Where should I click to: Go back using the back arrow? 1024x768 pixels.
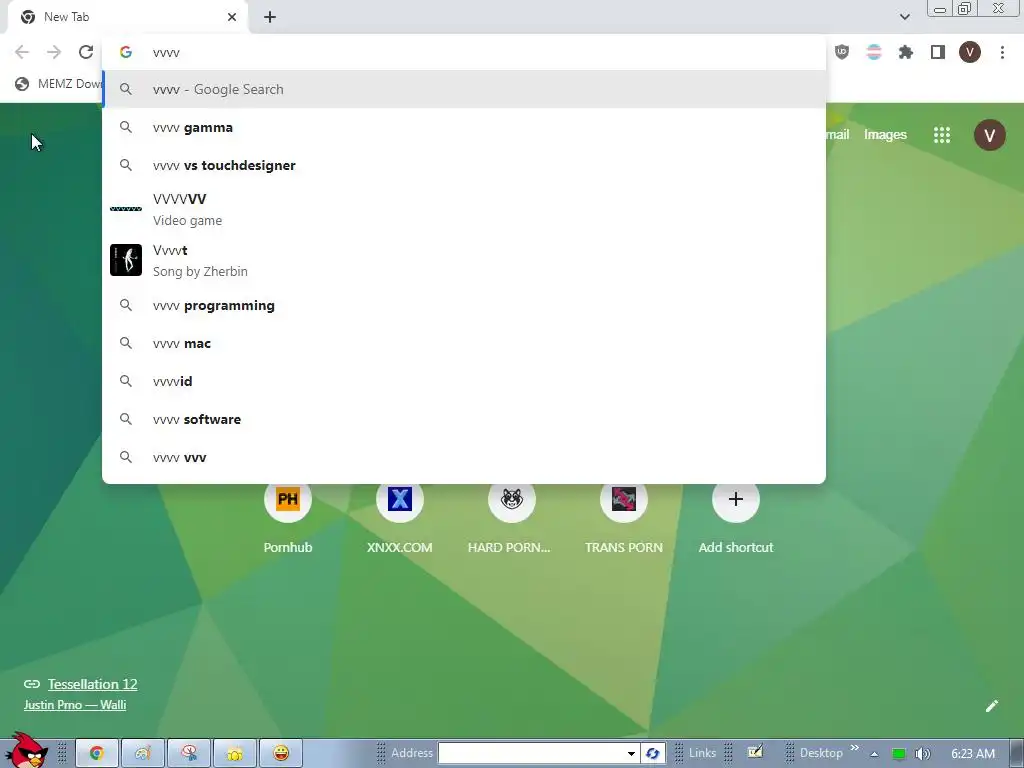pyautogui.click(x=22, y=52)
